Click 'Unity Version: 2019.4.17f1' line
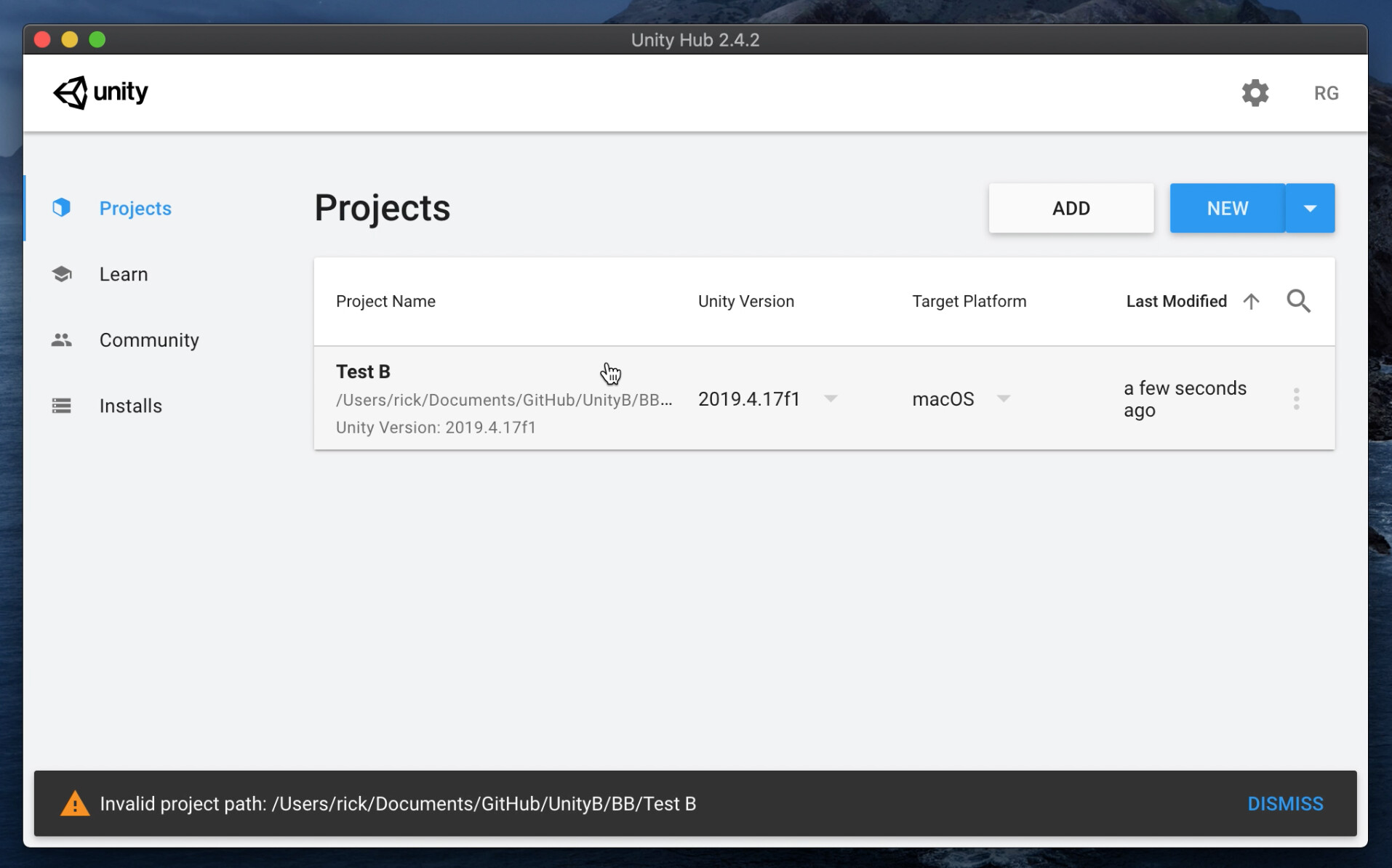The height and width of the screenshot is (868, 1392). click(x=436, y=427)
